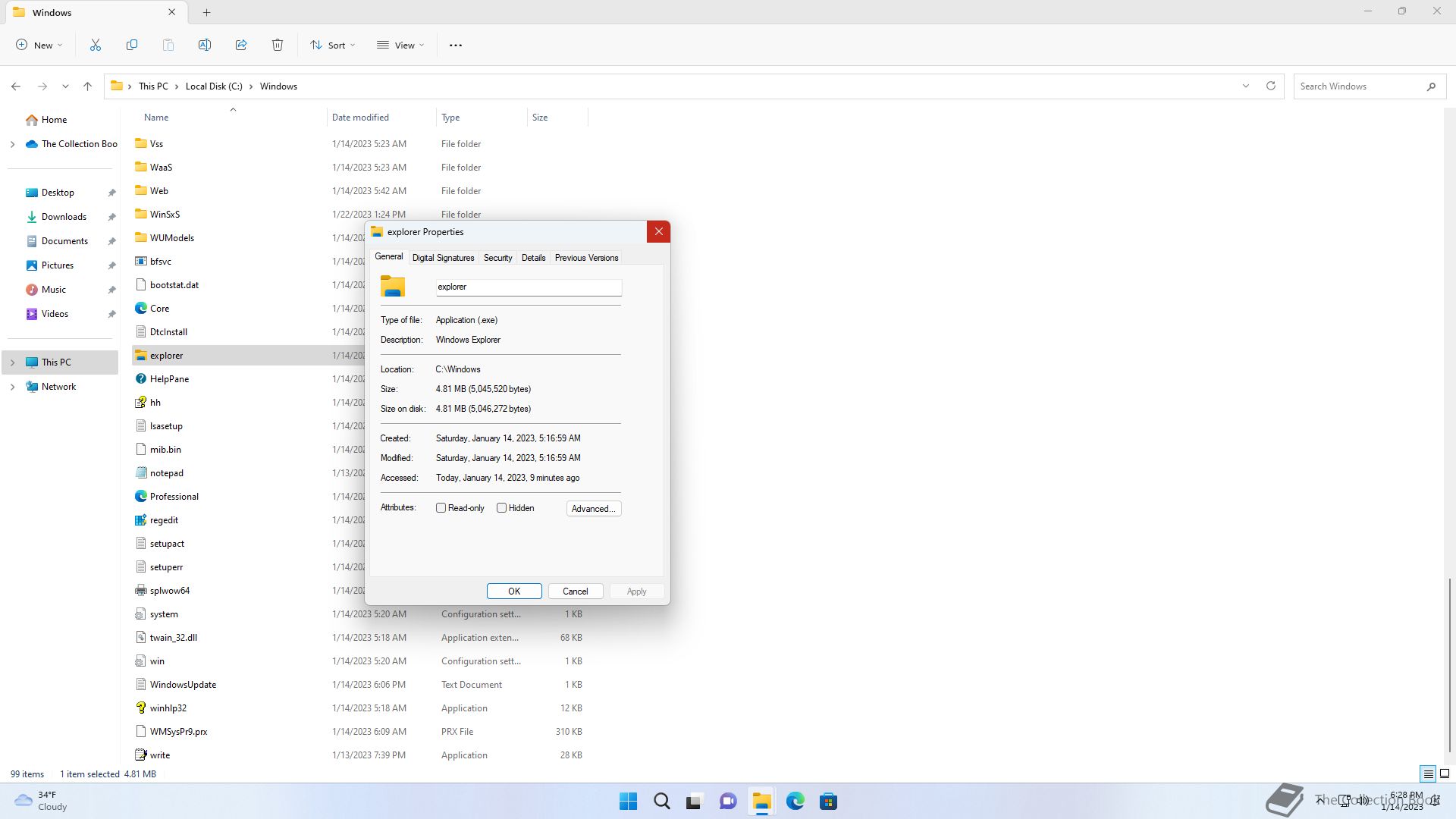Select the notepad application
Viewport: 1456px width, 819px height.
[166, 473]
